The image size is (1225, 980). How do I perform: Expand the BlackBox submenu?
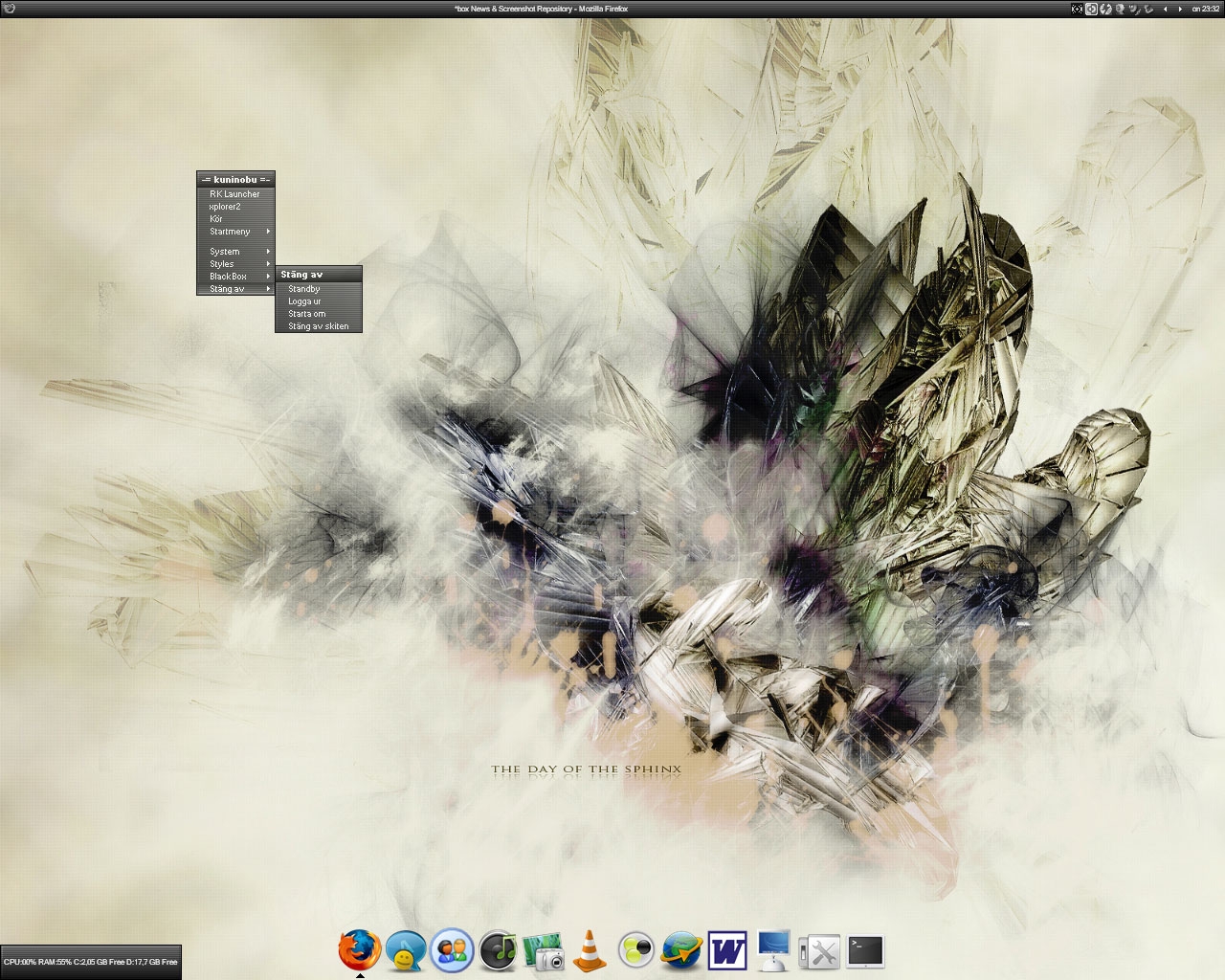click(x=235, y=276)
